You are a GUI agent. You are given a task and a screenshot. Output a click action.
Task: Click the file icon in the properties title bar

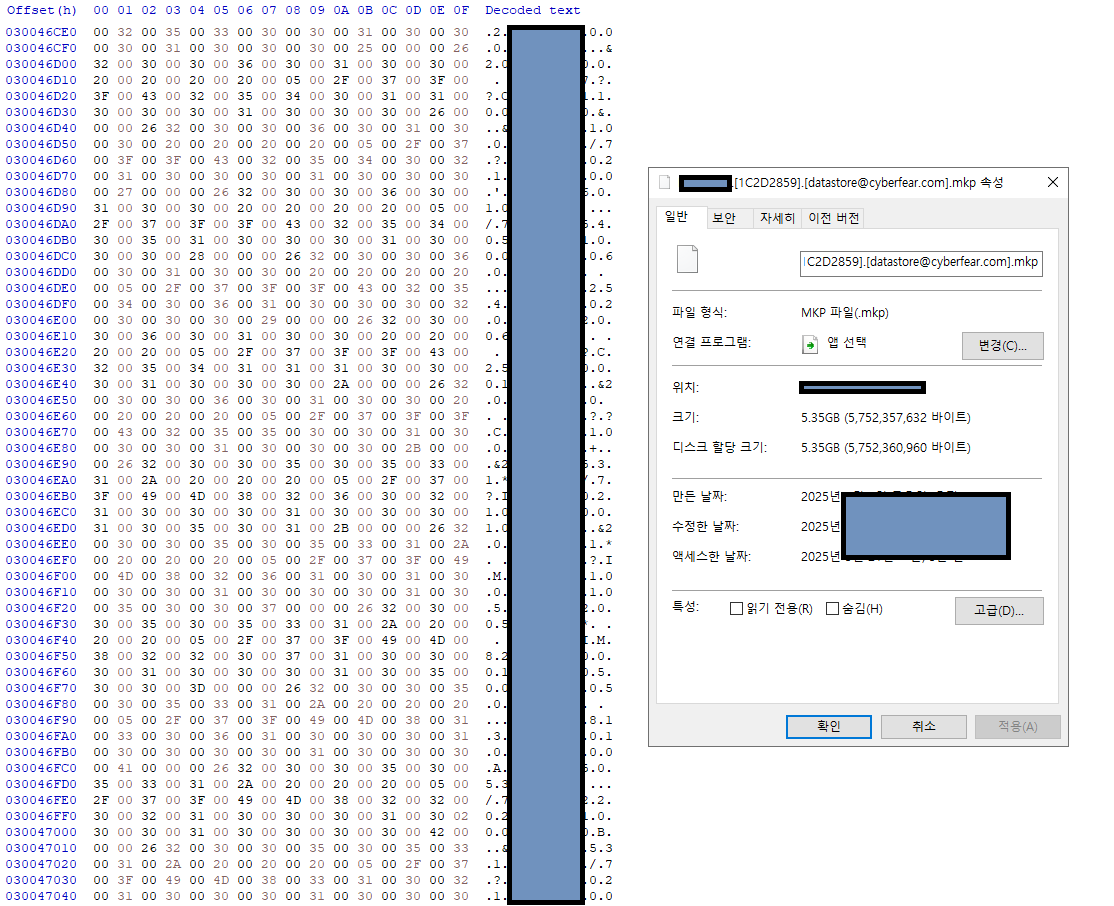[x=665, y=183]
